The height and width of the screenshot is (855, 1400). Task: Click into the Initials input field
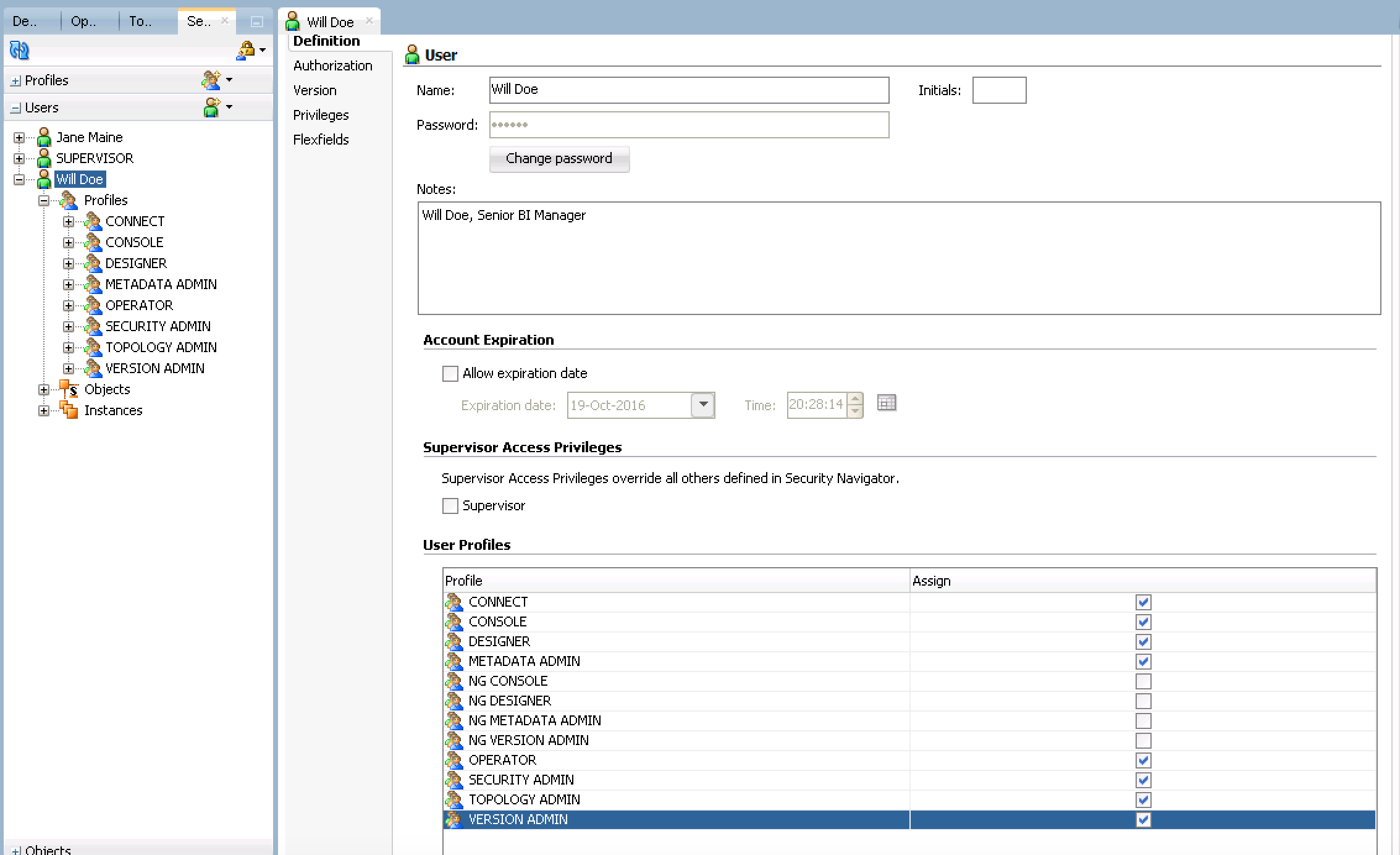[x=998, y=90]
